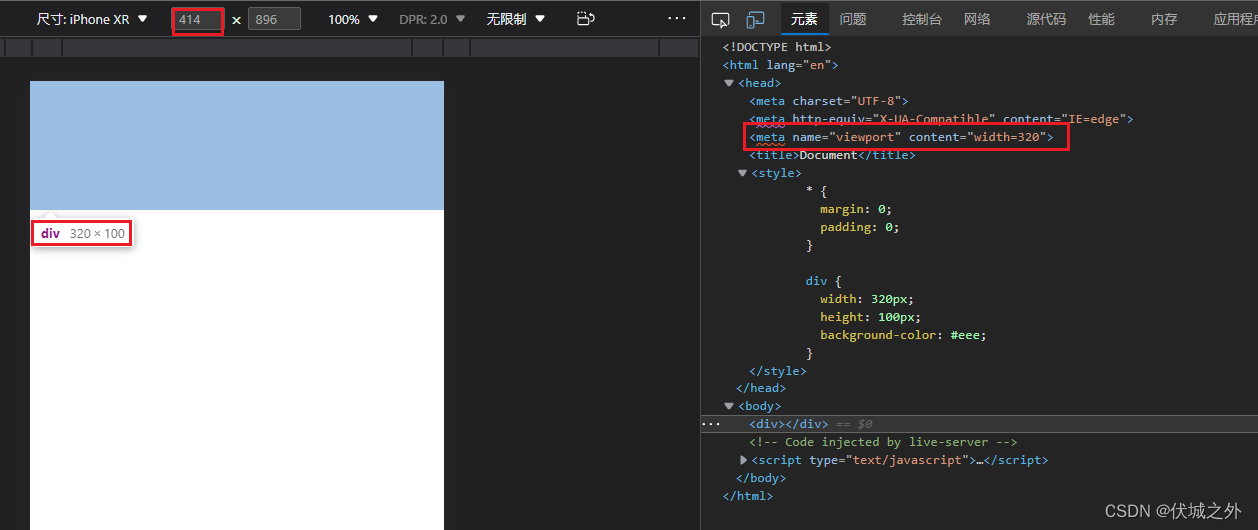Edit the viewport height field showing 896

[274, 19]
